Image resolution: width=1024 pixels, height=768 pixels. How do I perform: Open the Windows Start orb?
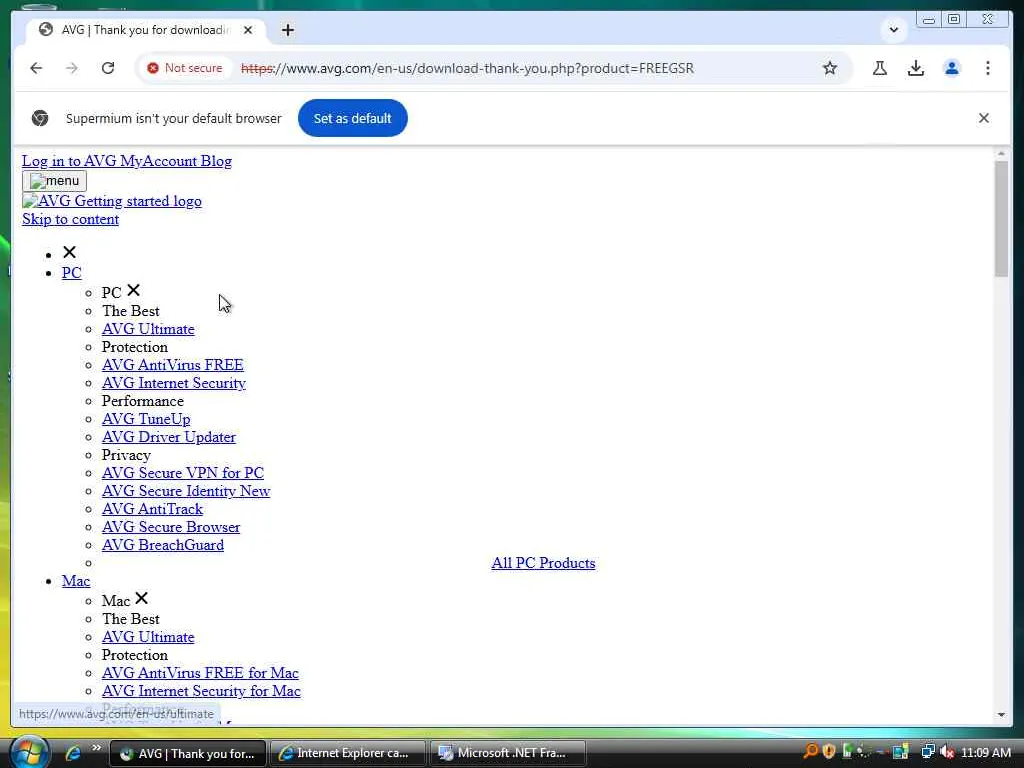click(29, 752)
